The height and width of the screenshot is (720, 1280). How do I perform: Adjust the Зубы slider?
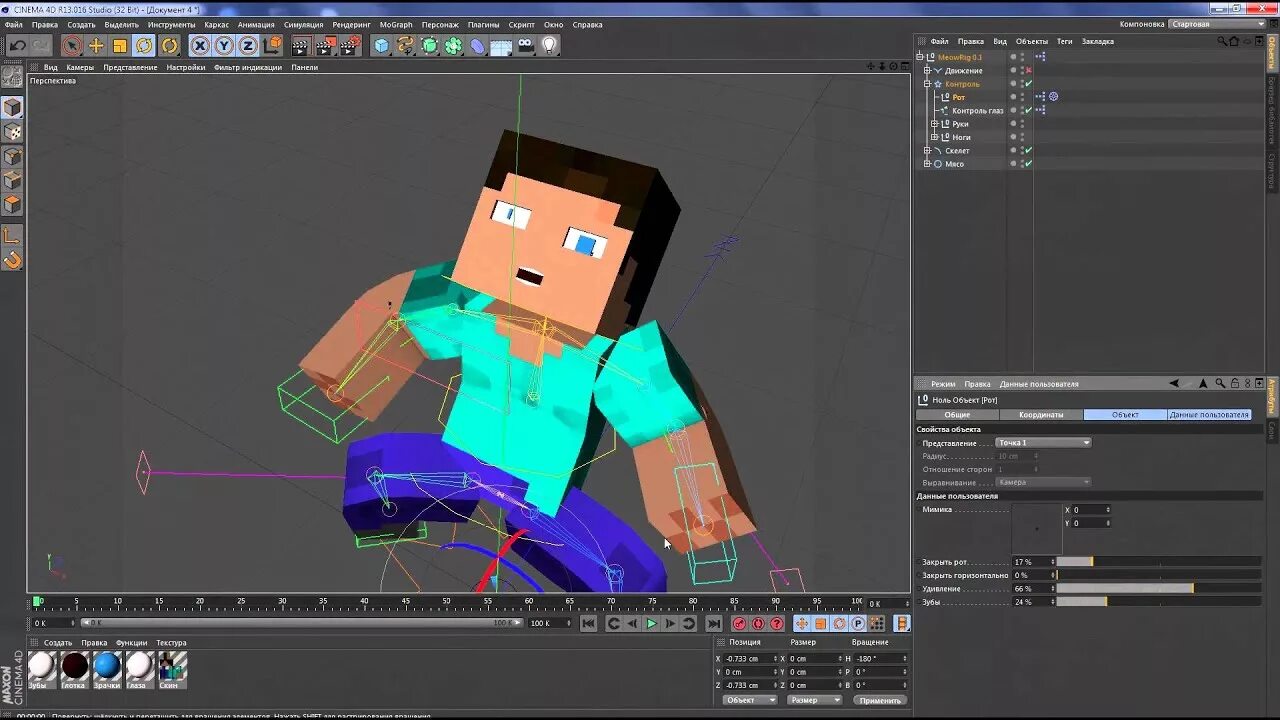[x=1158, y=601]
